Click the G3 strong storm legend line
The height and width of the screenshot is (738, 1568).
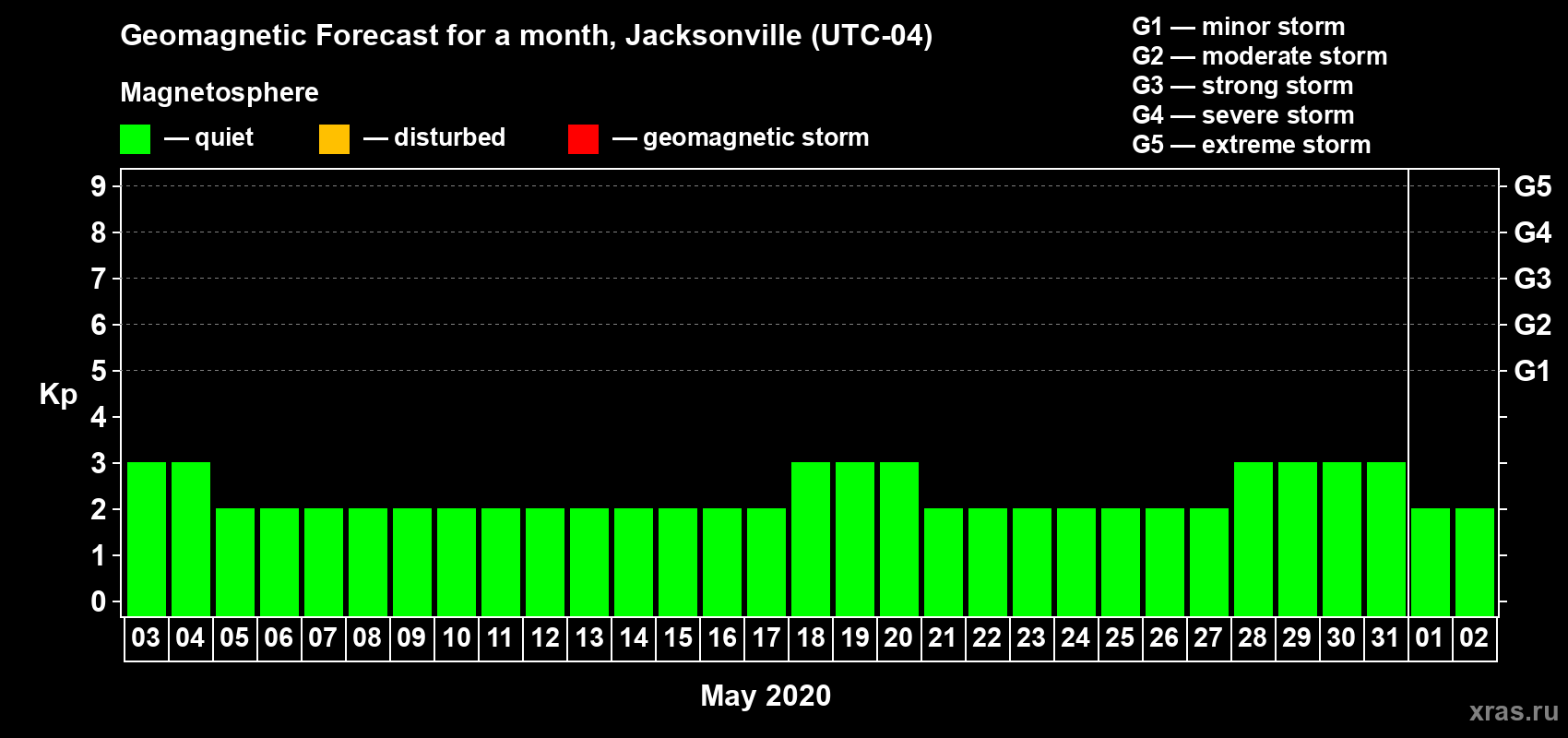pos(1242,86)
